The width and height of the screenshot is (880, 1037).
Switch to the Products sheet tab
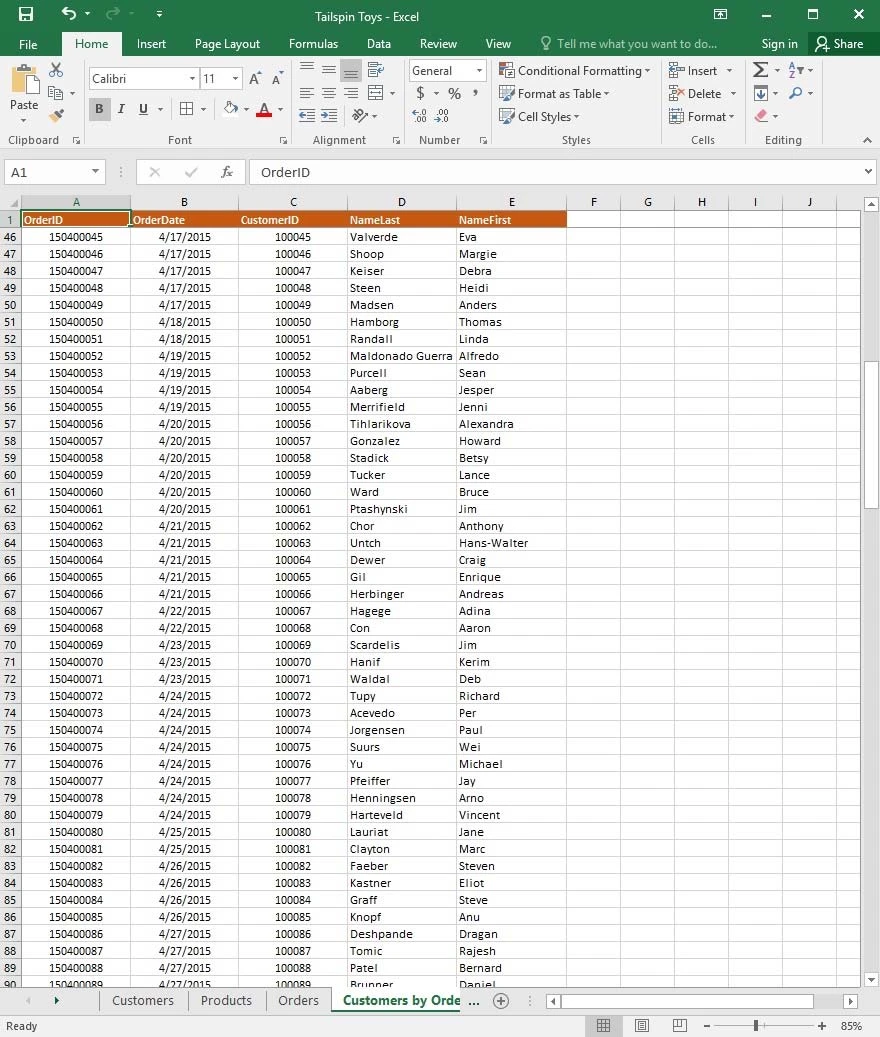coord(226,1000)
